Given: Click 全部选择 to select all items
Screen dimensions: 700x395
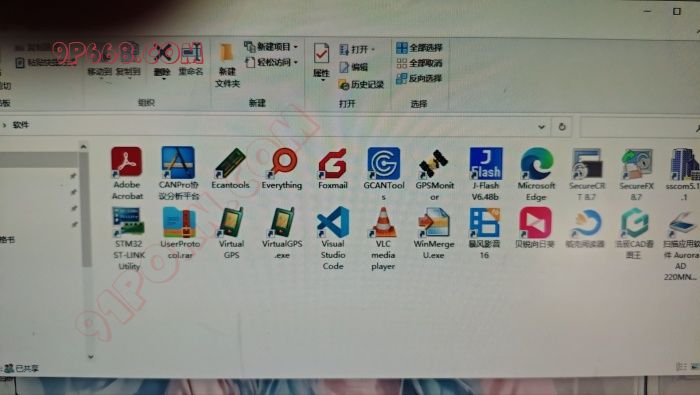Looking at the screenshot, I should point(419,47).
